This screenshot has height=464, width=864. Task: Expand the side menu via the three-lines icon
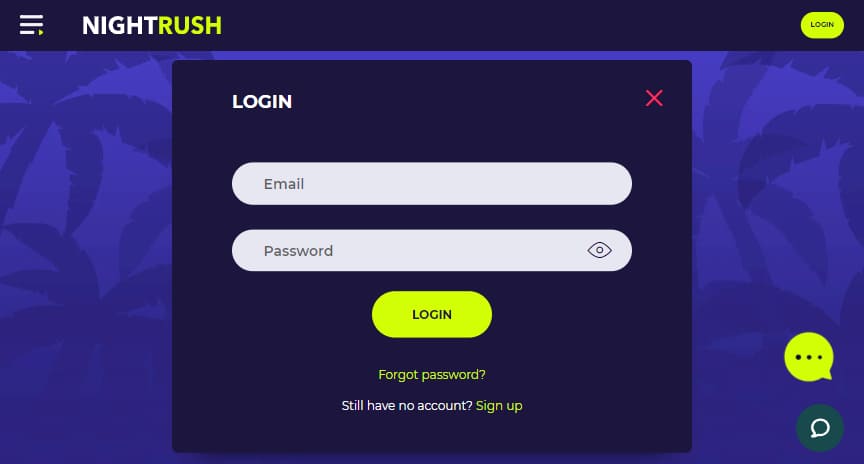coord(31,25)
